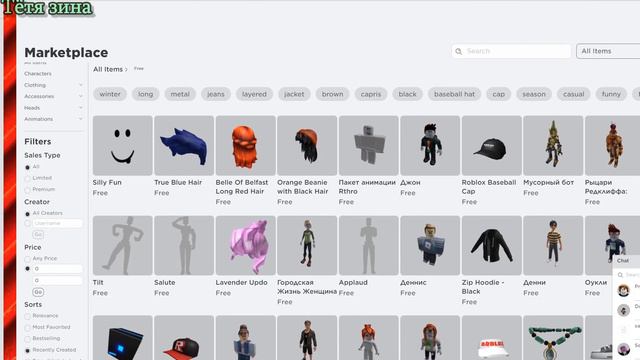The height and width of the screenshot is (360, 640).
Task: Open the Городская Жизнь Женщина thumbnail
Action: pos(307,245)
